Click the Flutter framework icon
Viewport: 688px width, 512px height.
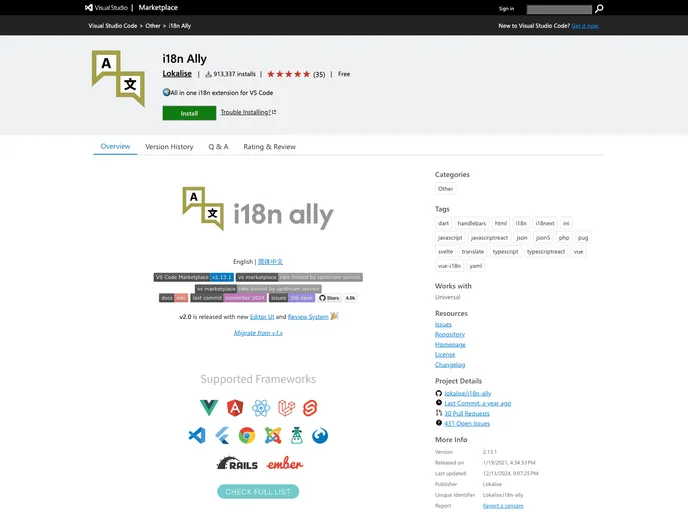[222, 436]
